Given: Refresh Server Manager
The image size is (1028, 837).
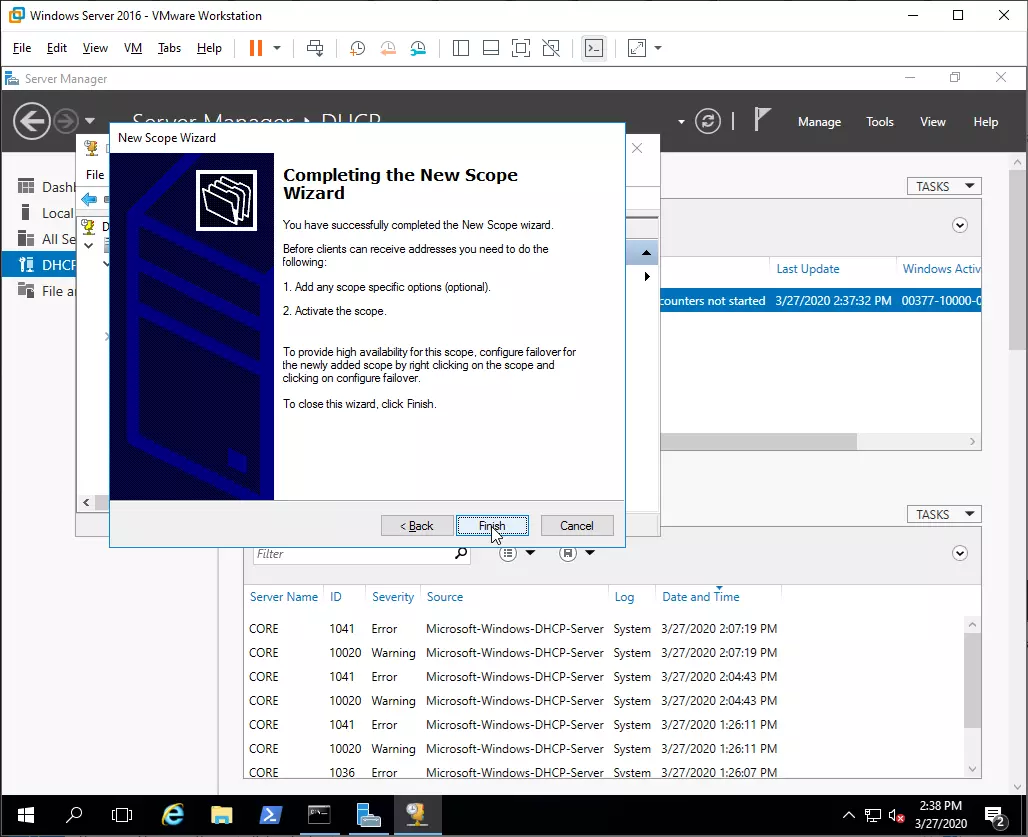Looking at the screenshot, I should pyautogui.click(x=708, y=121).
